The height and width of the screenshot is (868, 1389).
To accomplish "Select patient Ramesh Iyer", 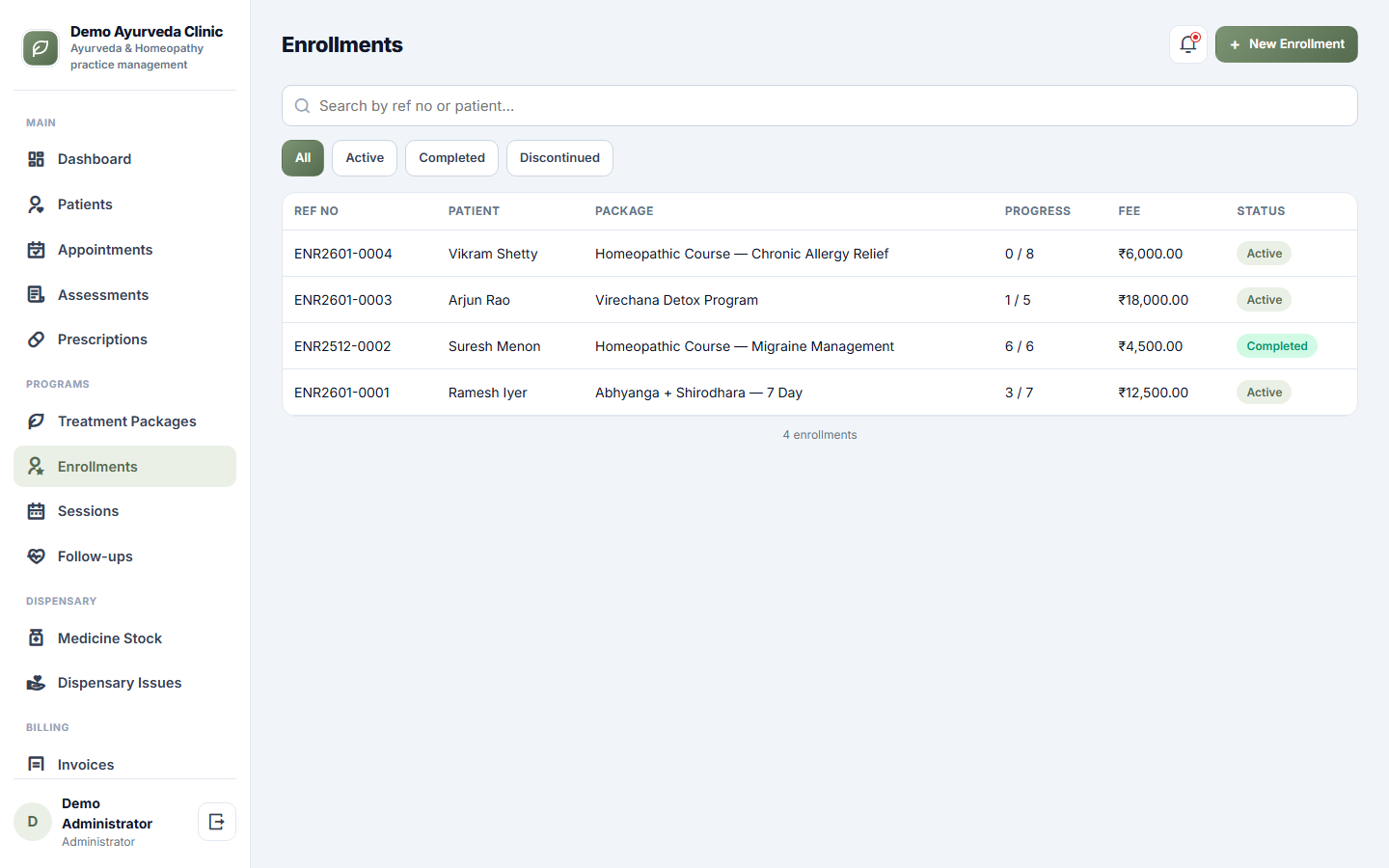I will coord(488,393).
